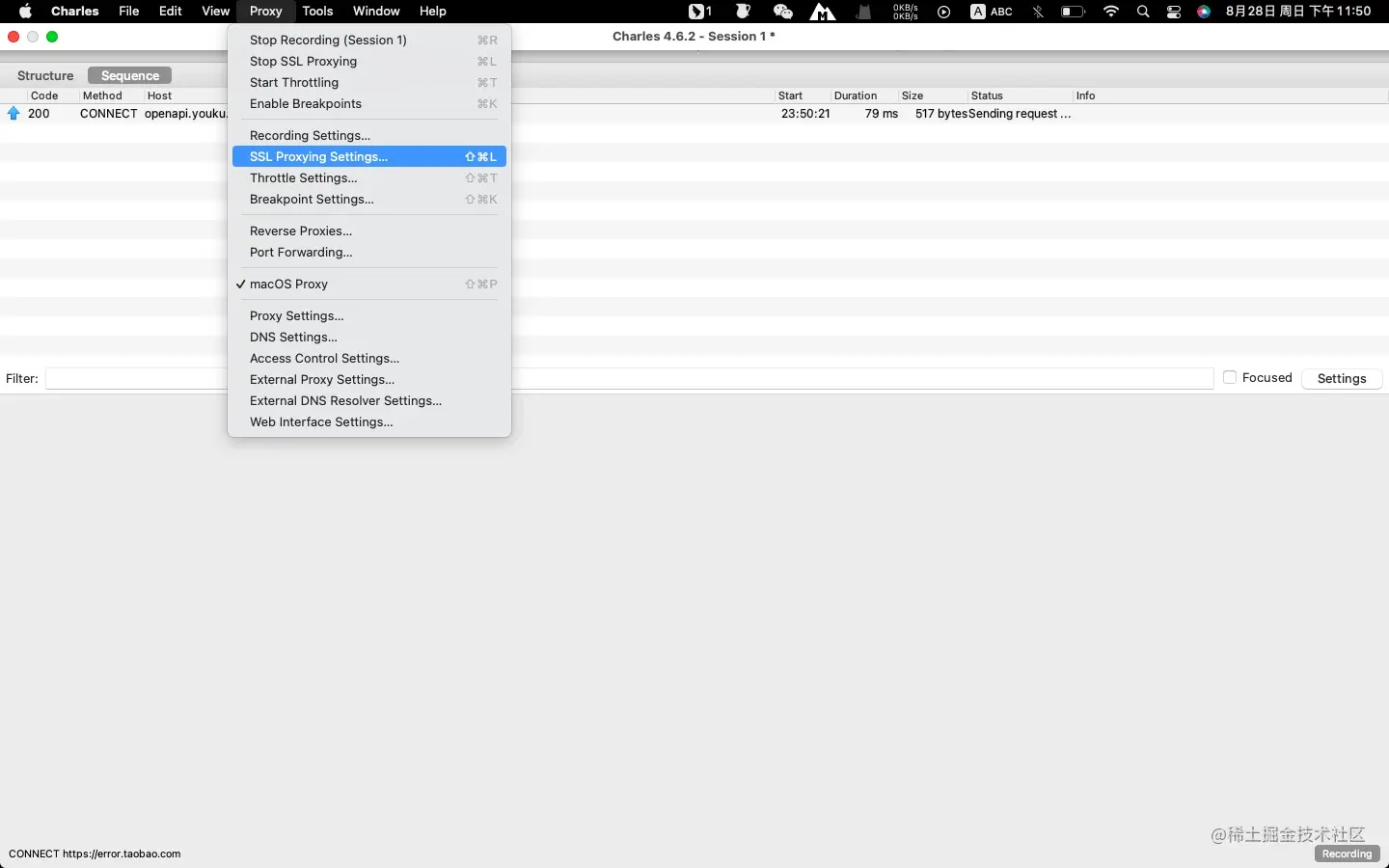The width and height of the screenshot is (1389, 868).
Task: Open Recording Settings...
Action: [x=369, y=136]
